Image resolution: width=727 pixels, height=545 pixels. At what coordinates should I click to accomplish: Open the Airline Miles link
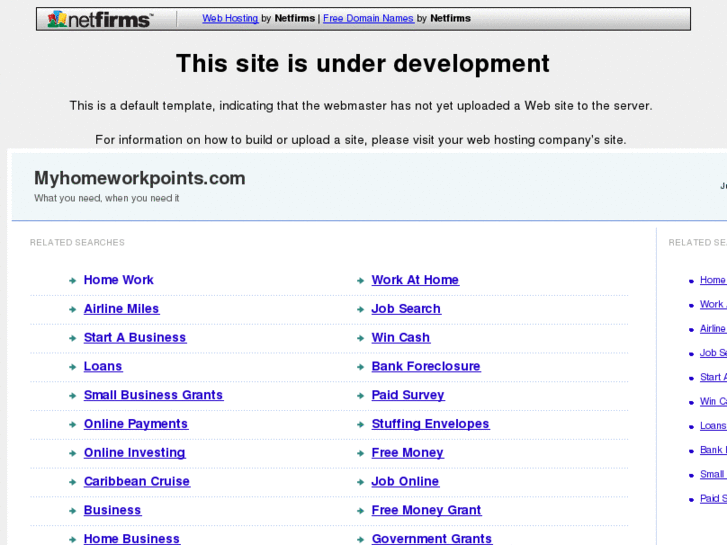click(121, 308)
